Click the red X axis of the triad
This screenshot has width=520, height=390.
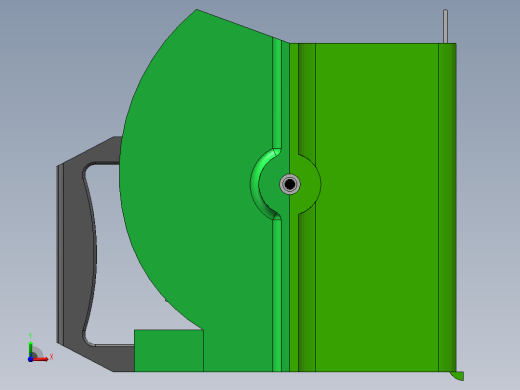tap(41, 359)
